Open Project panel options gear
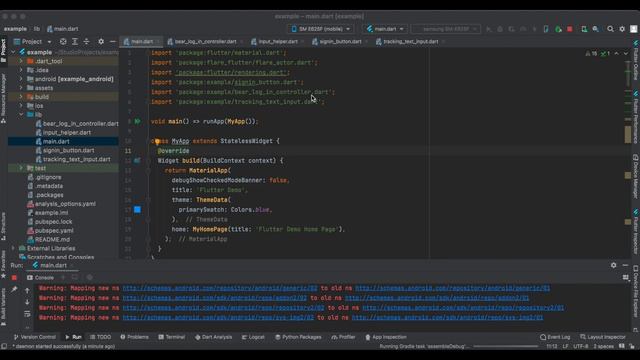This screenshot has height=360, width=640. pos(101,42)
